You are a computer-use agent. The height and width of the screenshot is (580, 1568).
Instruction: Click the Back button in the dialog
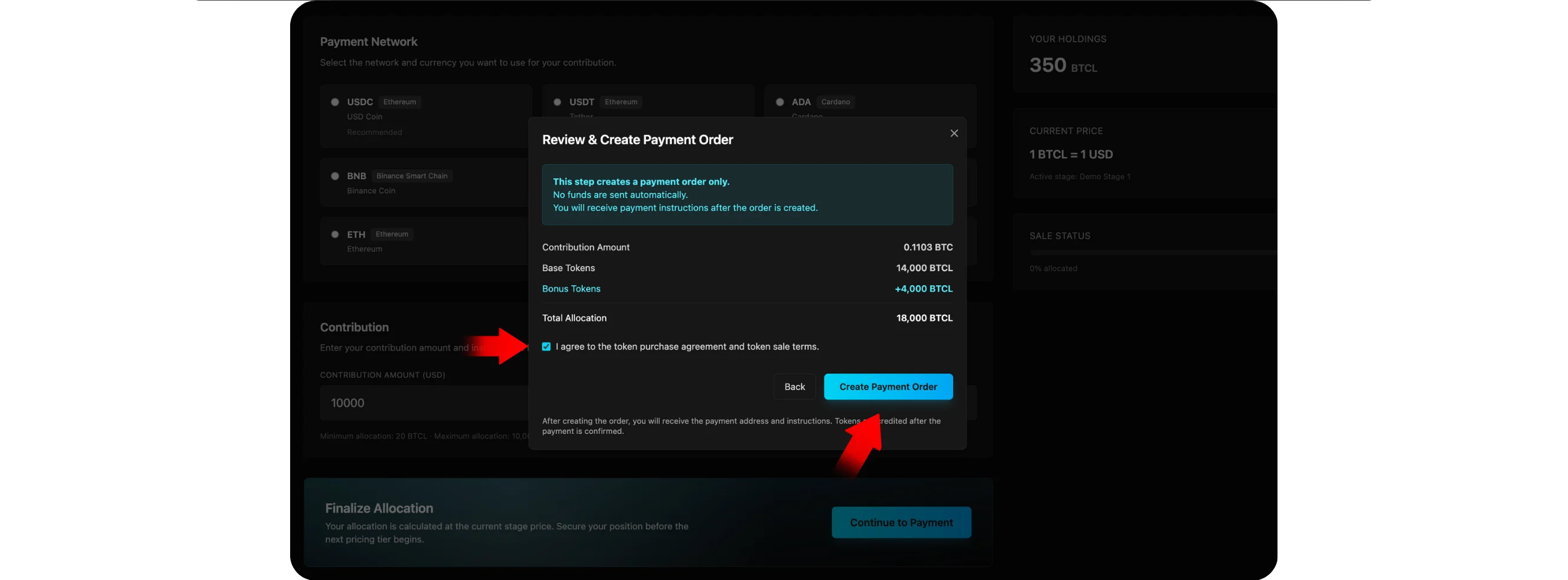pyautogui.click(x=794, y=387)
